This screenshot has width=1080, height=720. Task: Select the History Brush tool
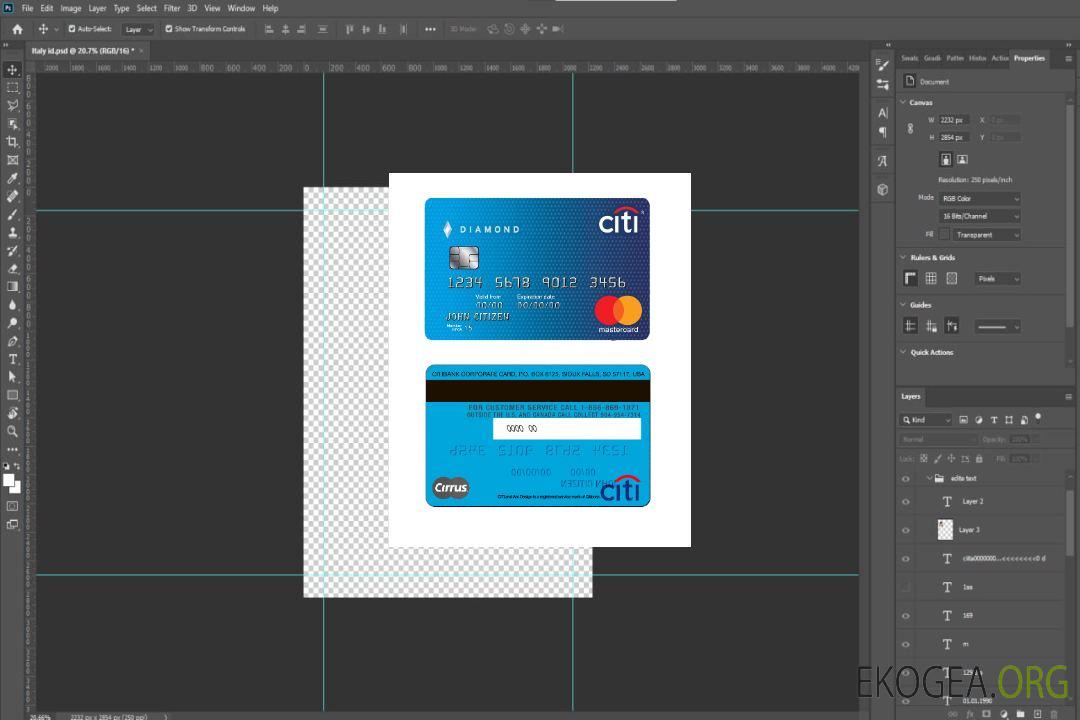click(x=12, y=251)
